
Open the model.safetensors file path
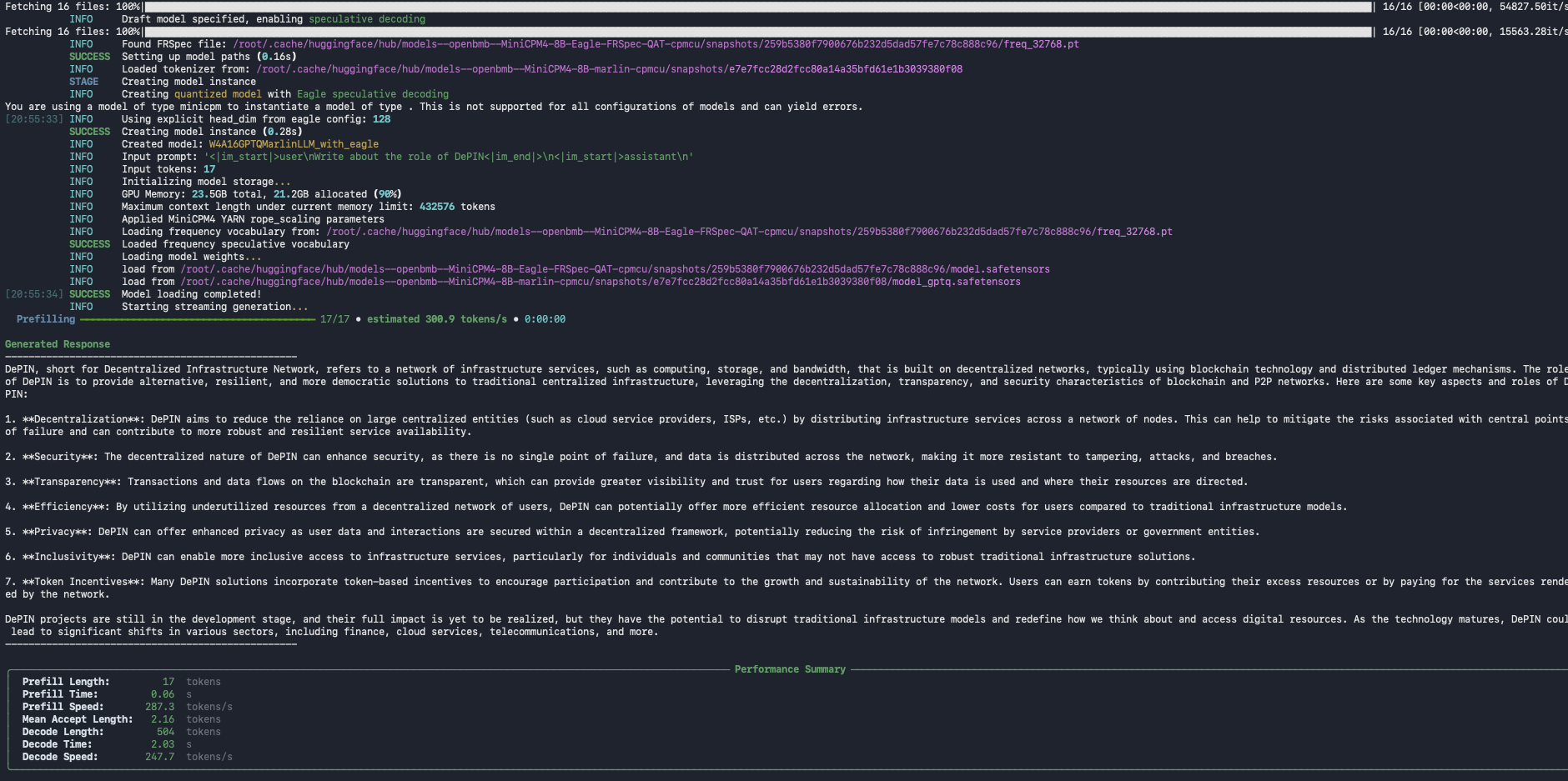coord(615,269)
